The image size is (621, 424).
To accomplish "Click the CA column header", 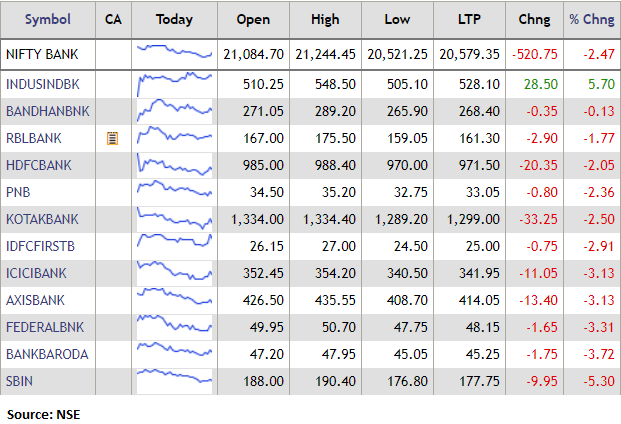I will pyautogui.click(x=113, y=19).
